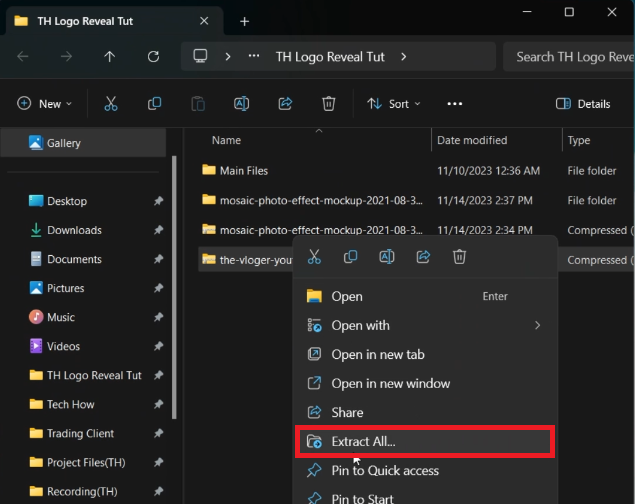Open the New dropdown menu

pyautogui.click(x=45, y=104)
